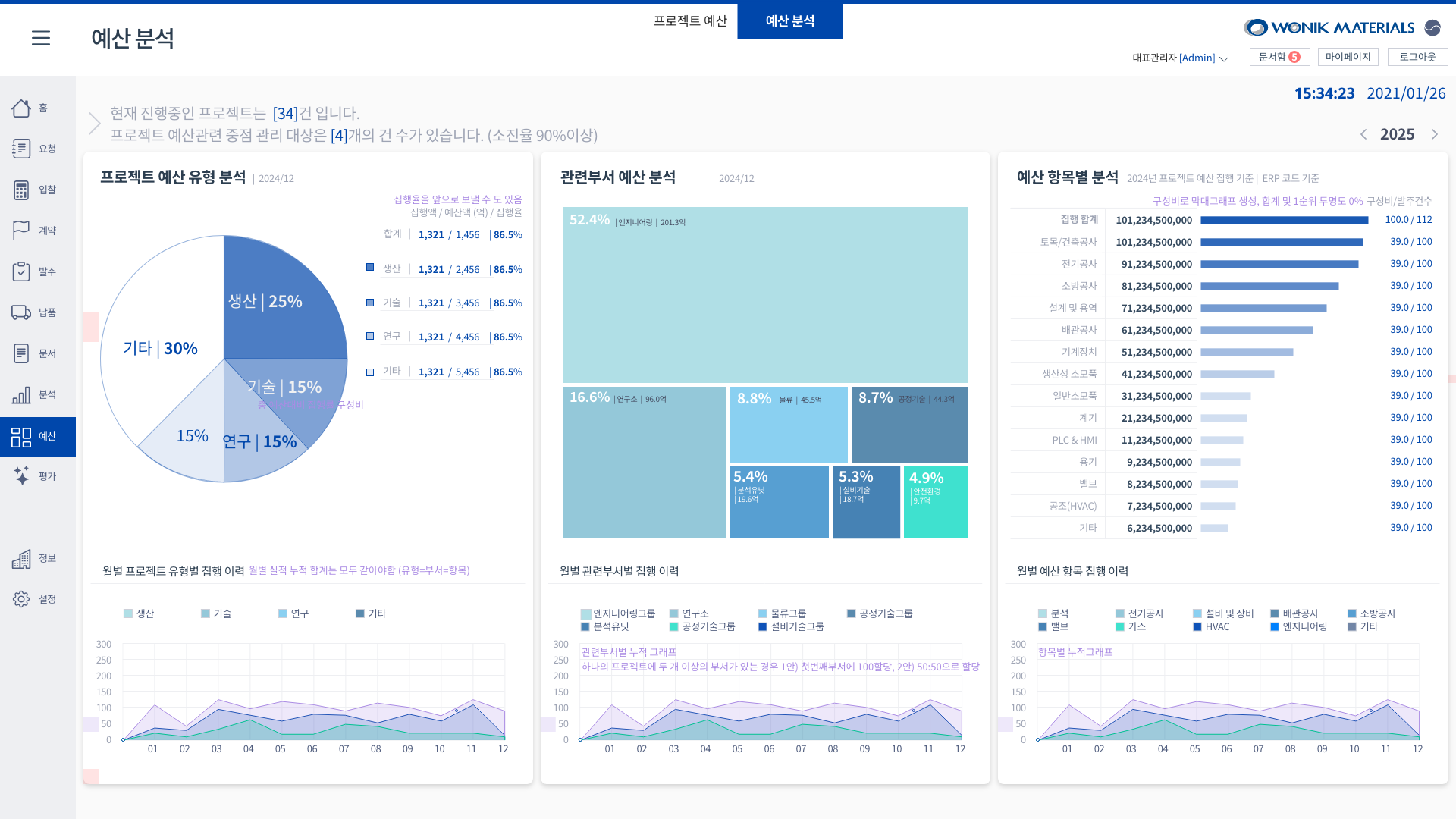Switch to 프로젝트 예산 tab
Screen dimensions: 1456x819
tap(690, 21)
